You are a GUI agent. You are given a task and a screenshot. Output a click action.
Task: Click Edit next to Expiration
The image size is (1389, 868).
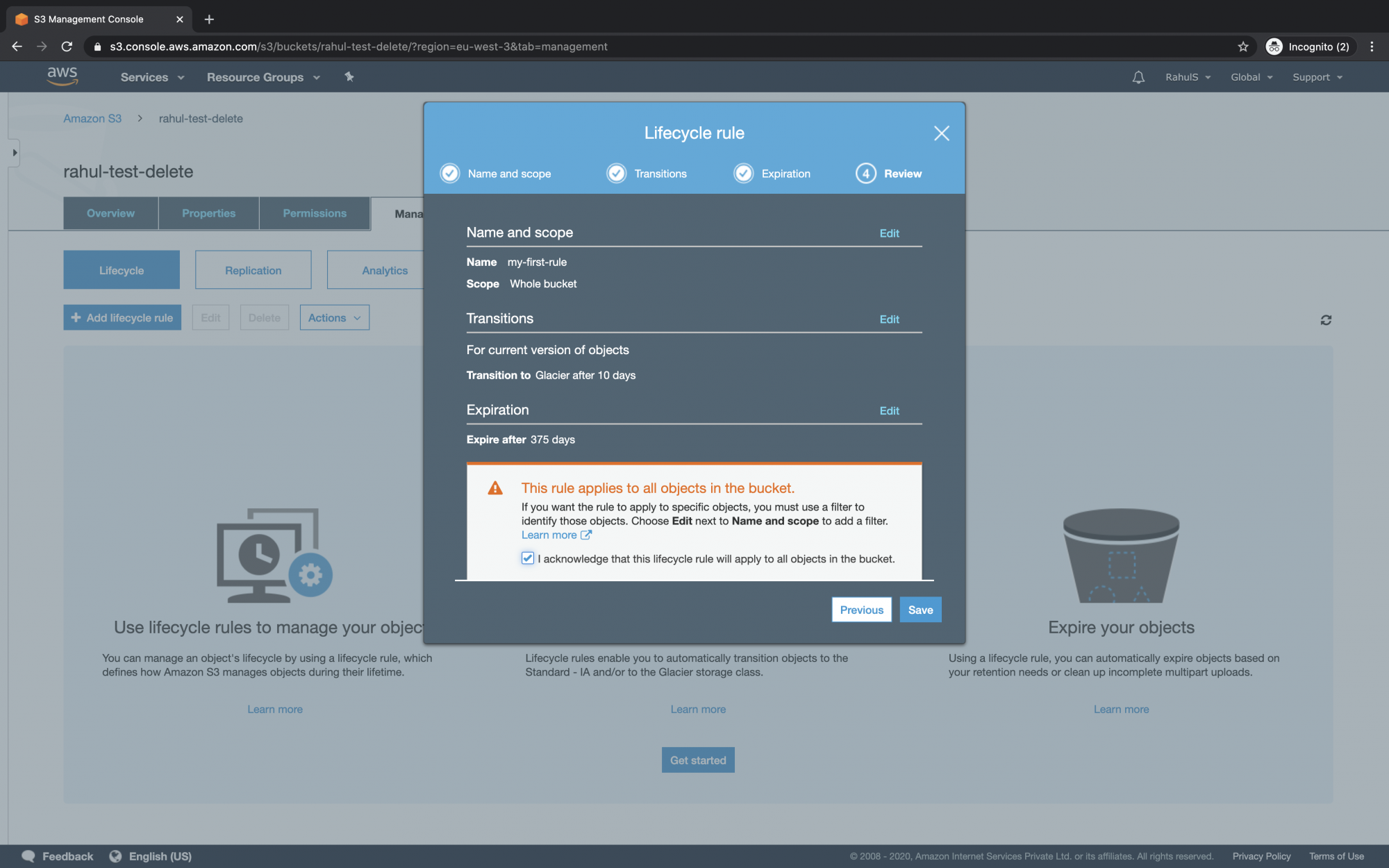pyautogui.click(x=889, y=410)
